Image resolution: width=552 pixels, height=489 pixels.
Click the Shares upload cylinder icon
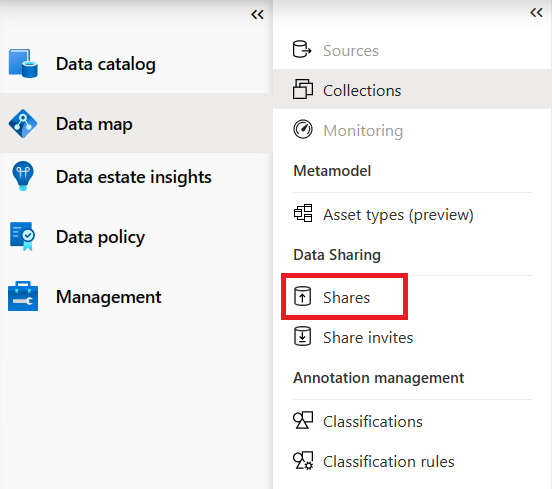pos(302,296)
